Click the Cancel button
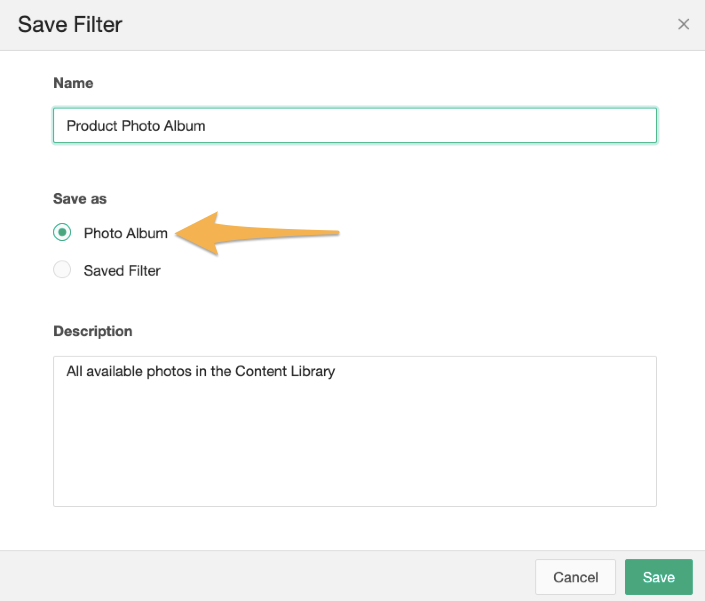The width and height of the screenshot is (705, 601). [x=576, y=577]
